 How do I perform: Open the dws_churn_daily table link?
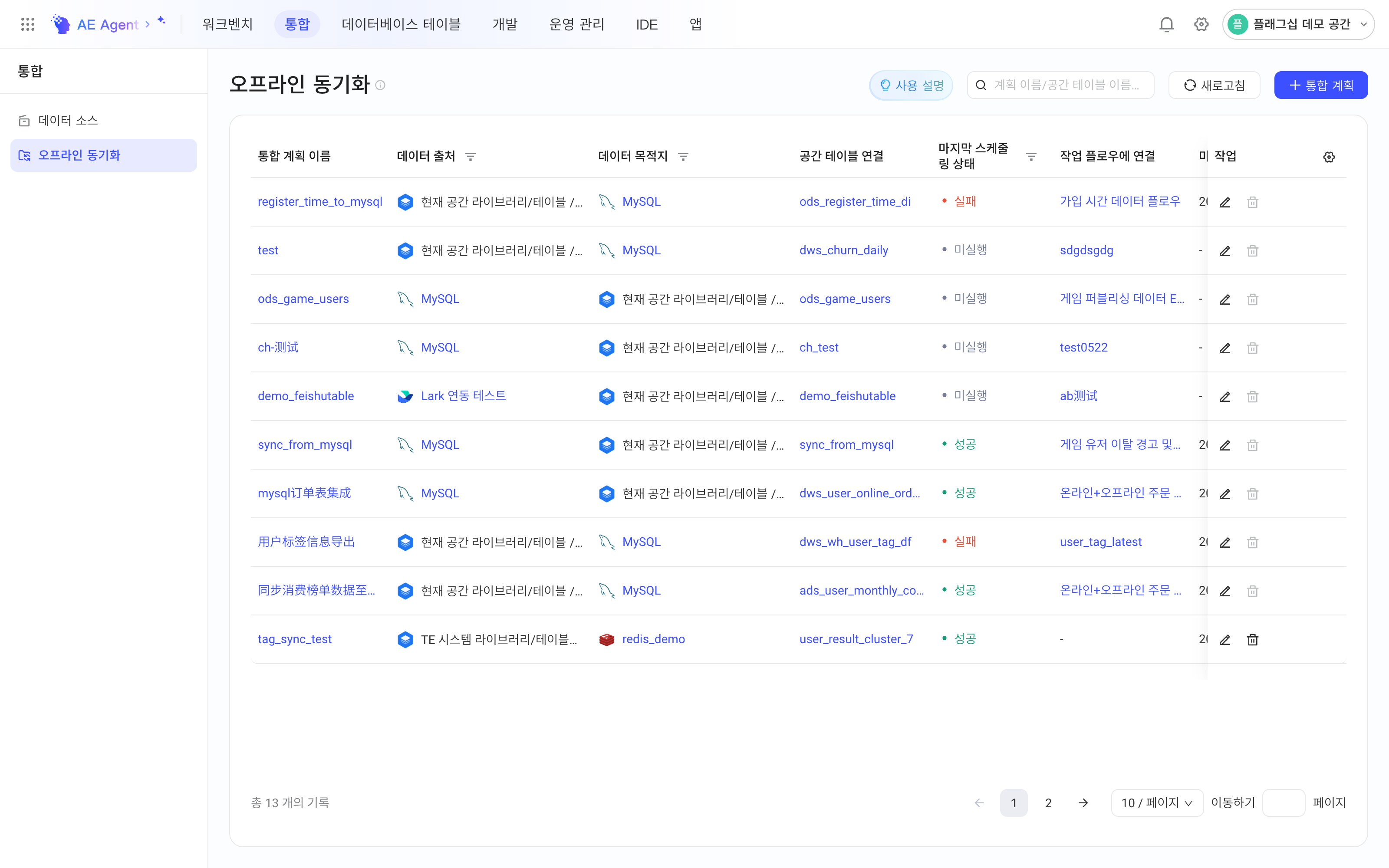pyautogui.click(x=844, y=250)
